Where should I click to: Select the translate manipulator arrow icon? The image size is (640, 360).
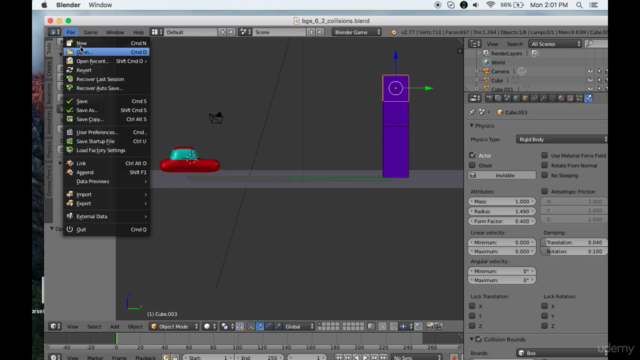click(x=260, y=326)
